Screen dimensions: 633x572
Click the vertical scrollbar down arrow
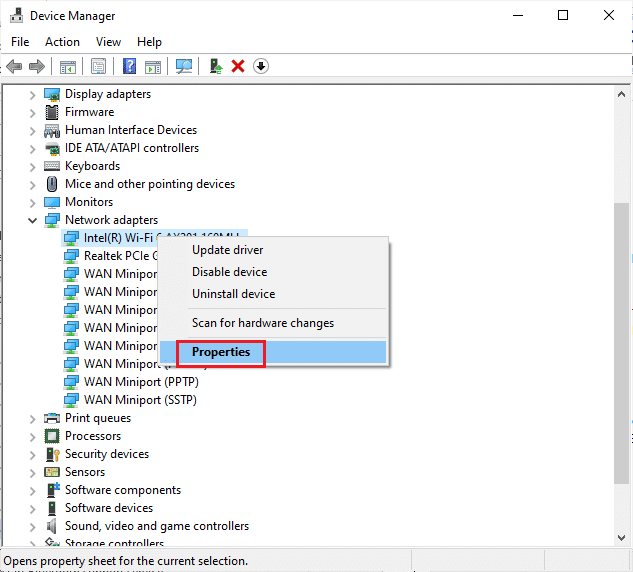(x=624, y=541)
